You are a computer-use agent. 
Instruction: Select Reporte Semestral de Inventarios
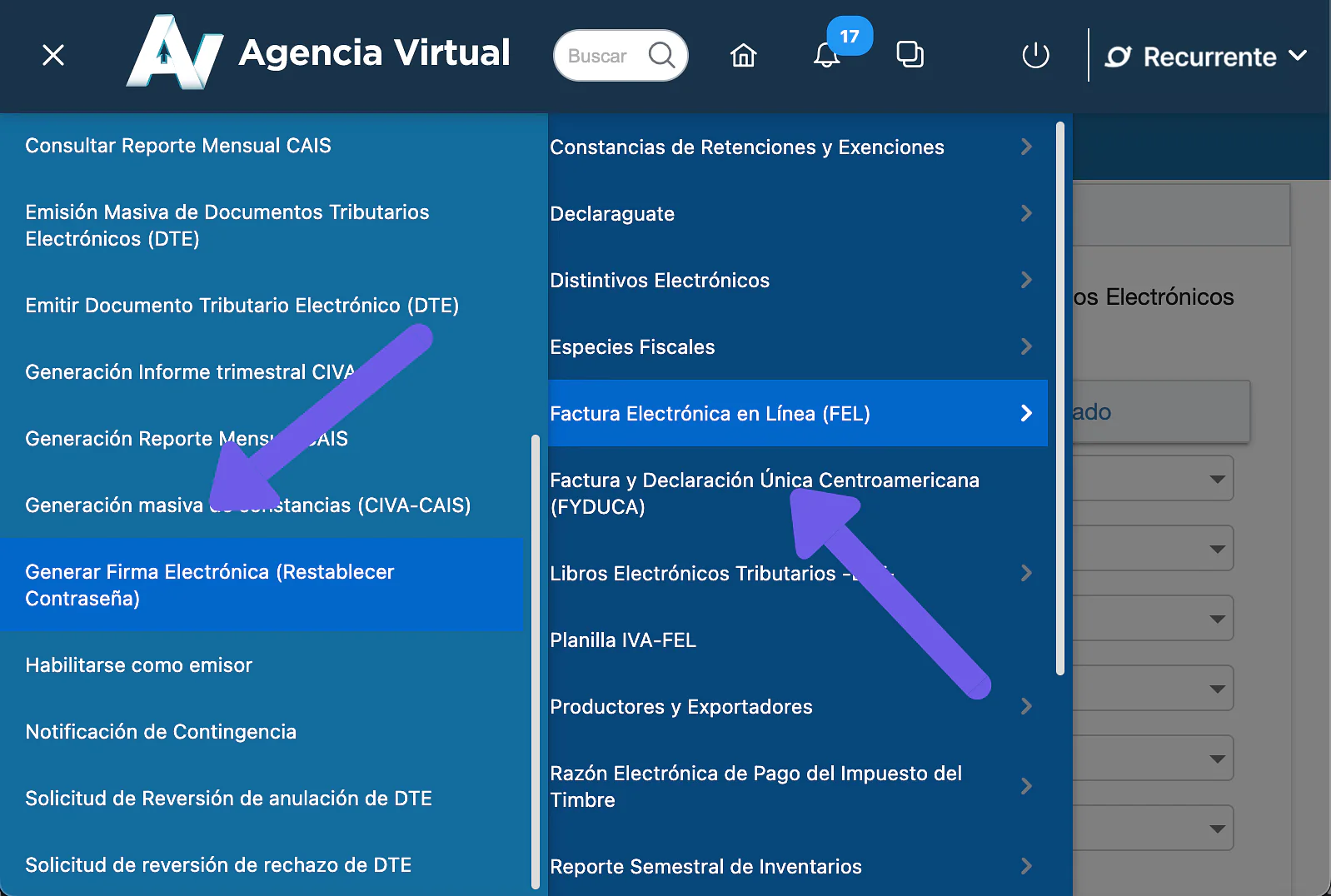[x=705, y=867]
